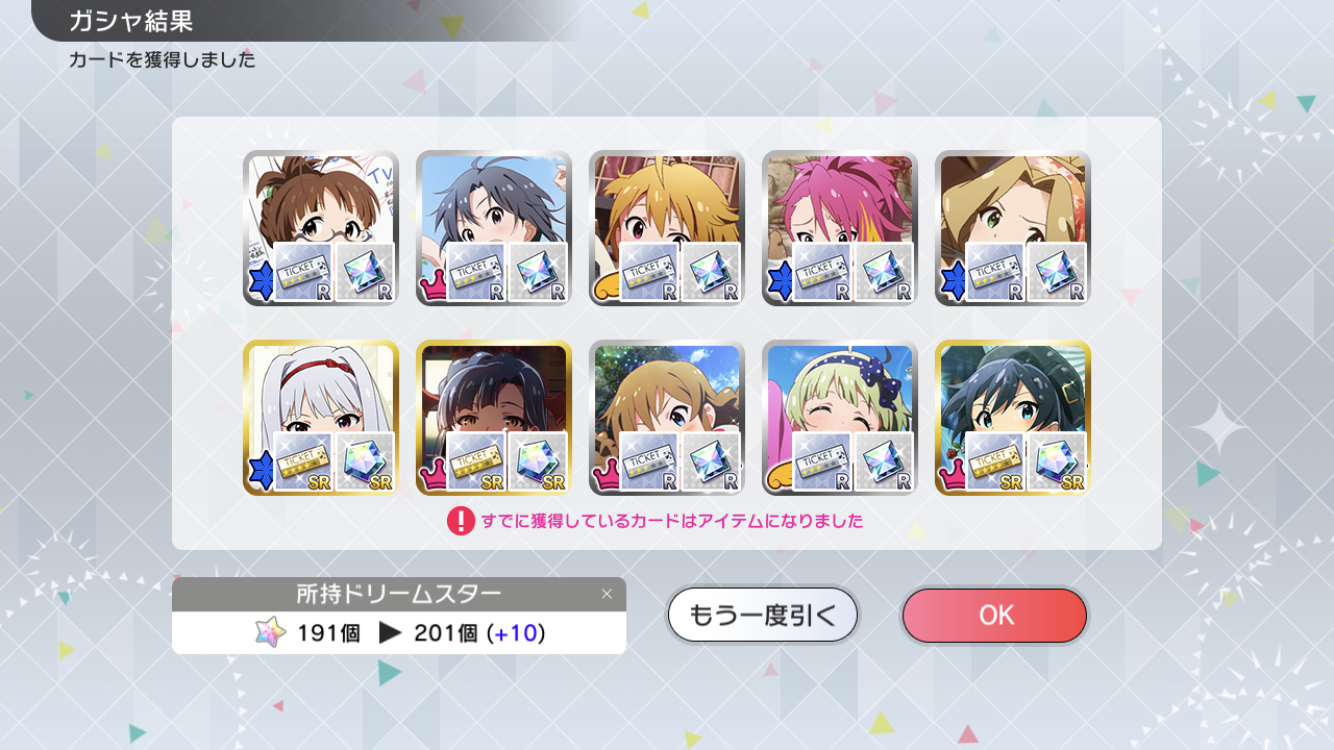This screenshot has height=750, width=1334.
Task: Select the glasses girl card thumbnail
Action: (x=321, y=228)
